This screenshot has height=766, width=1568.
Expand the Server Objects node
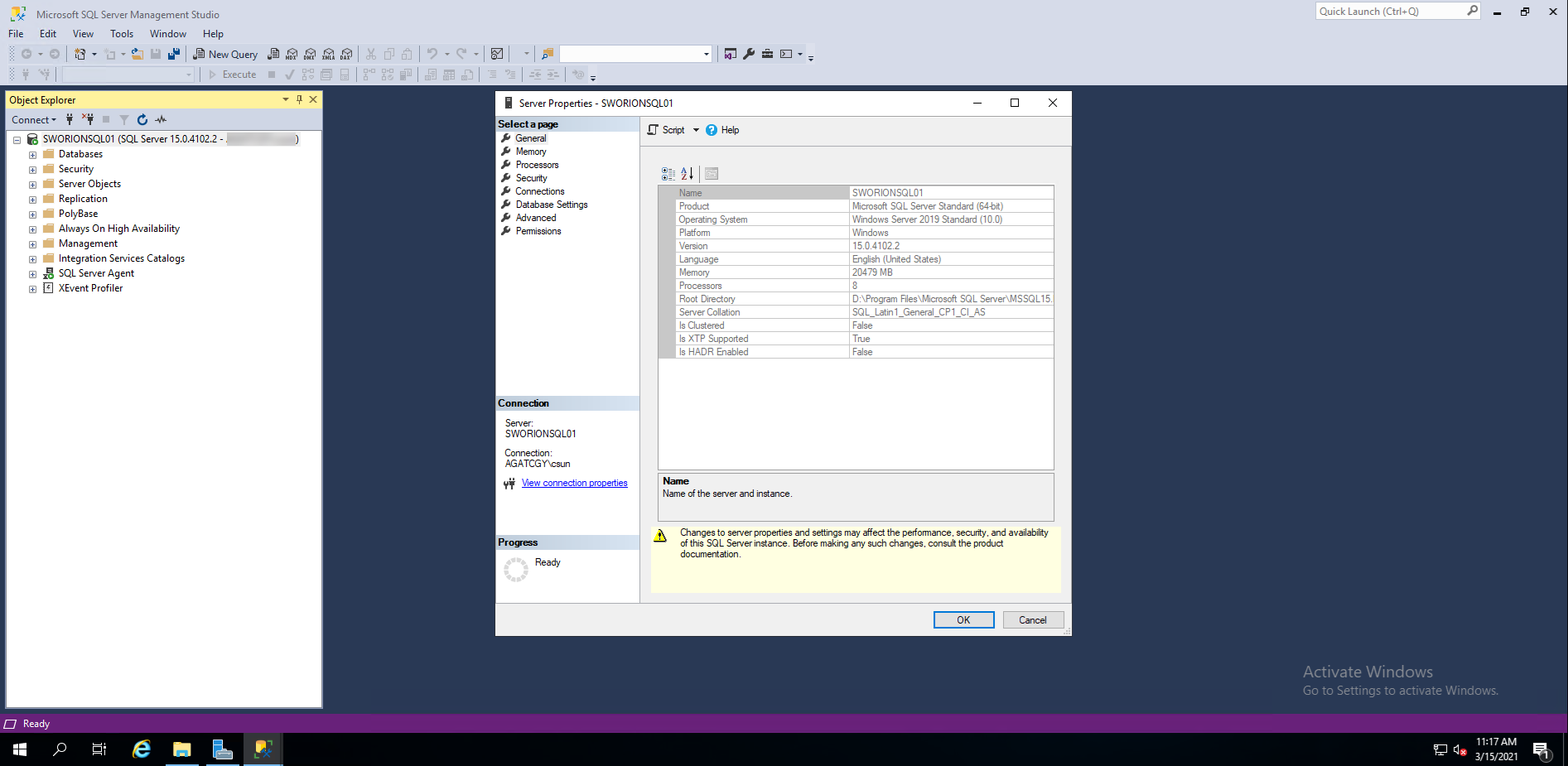(32, 185)
